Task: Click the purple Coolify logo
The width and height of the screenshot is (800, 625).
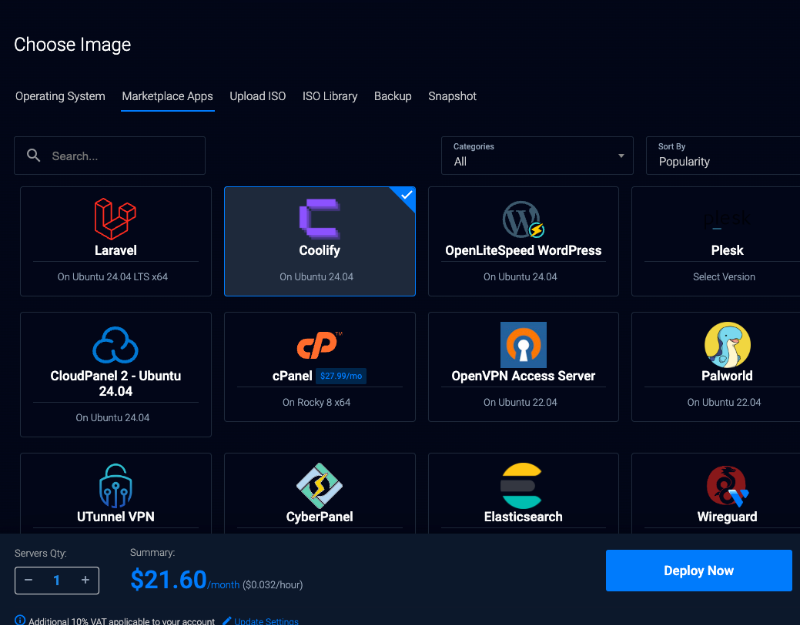Action: pyautogui.click(x=319, y=219)
